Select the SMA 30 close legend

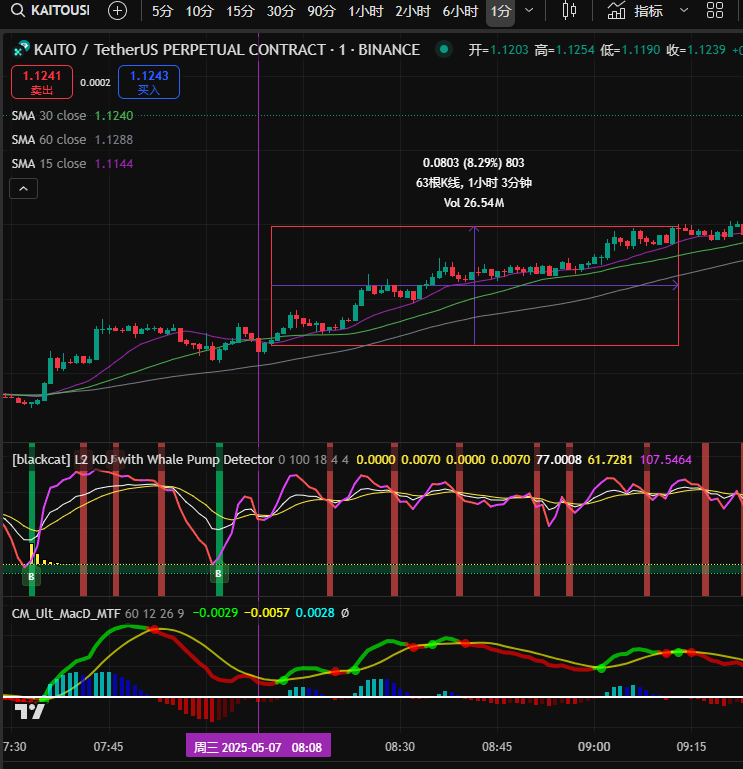pos(72,116)
